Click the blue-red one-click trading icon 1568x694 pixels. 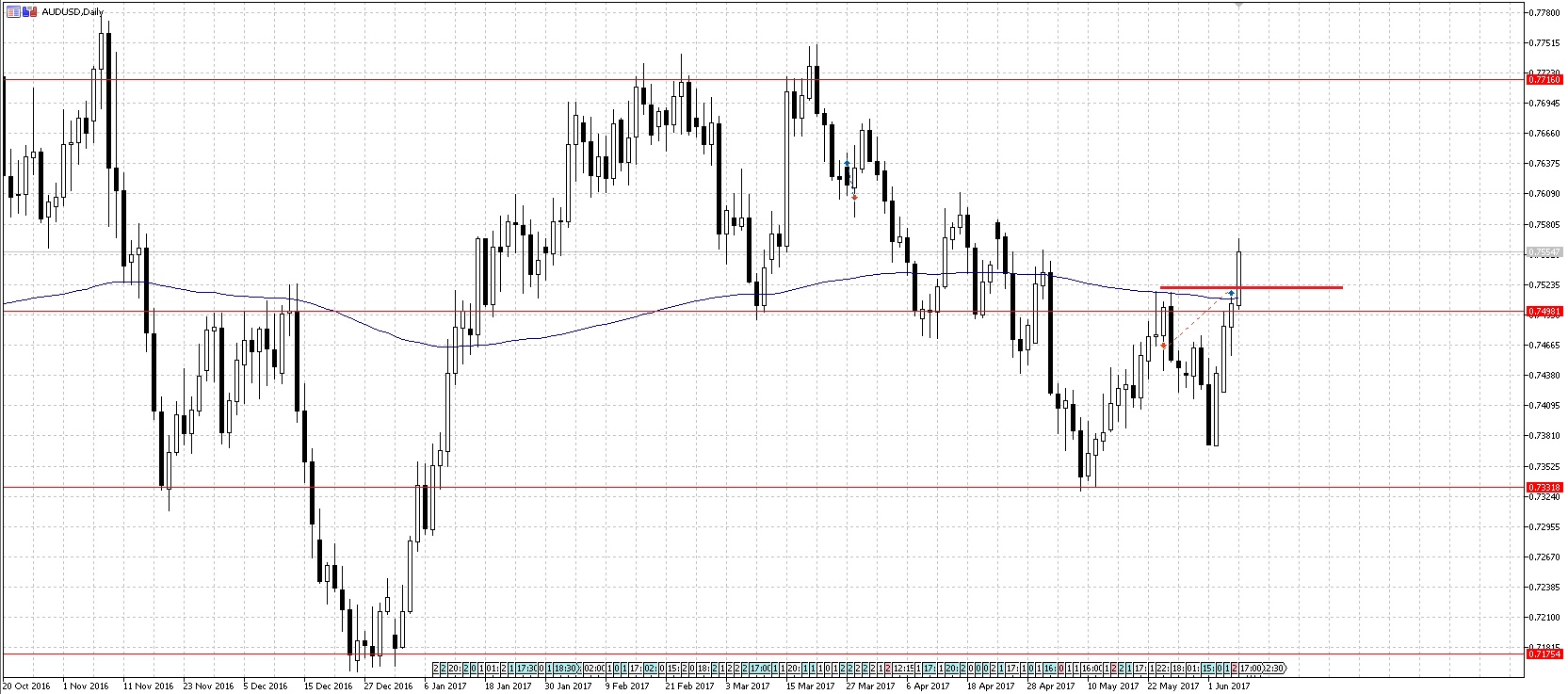(x=29, y=11)
